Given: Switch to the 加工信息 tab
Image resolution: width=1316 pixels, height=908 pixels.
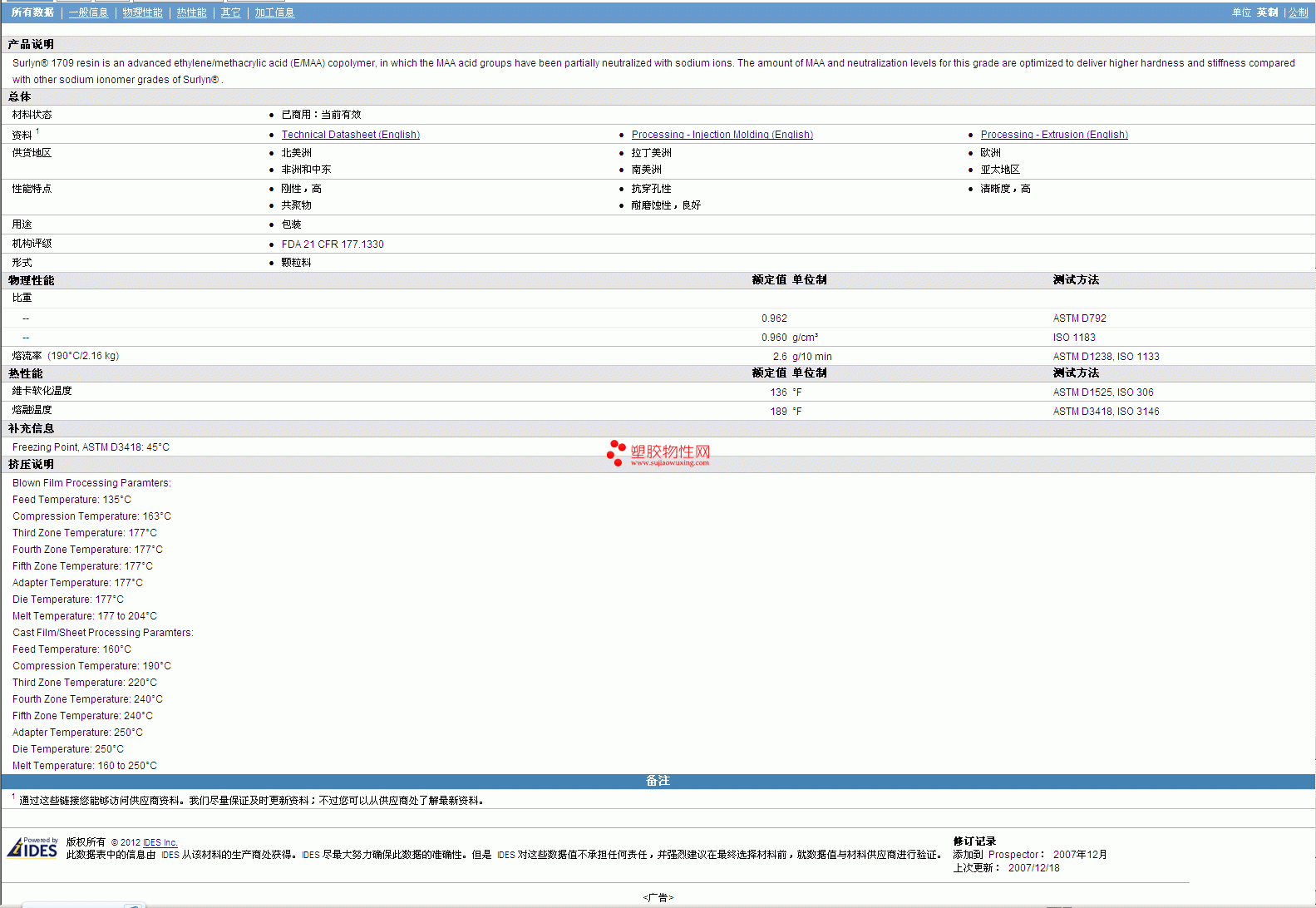Looking at the screenshot, I should point(274,12).
